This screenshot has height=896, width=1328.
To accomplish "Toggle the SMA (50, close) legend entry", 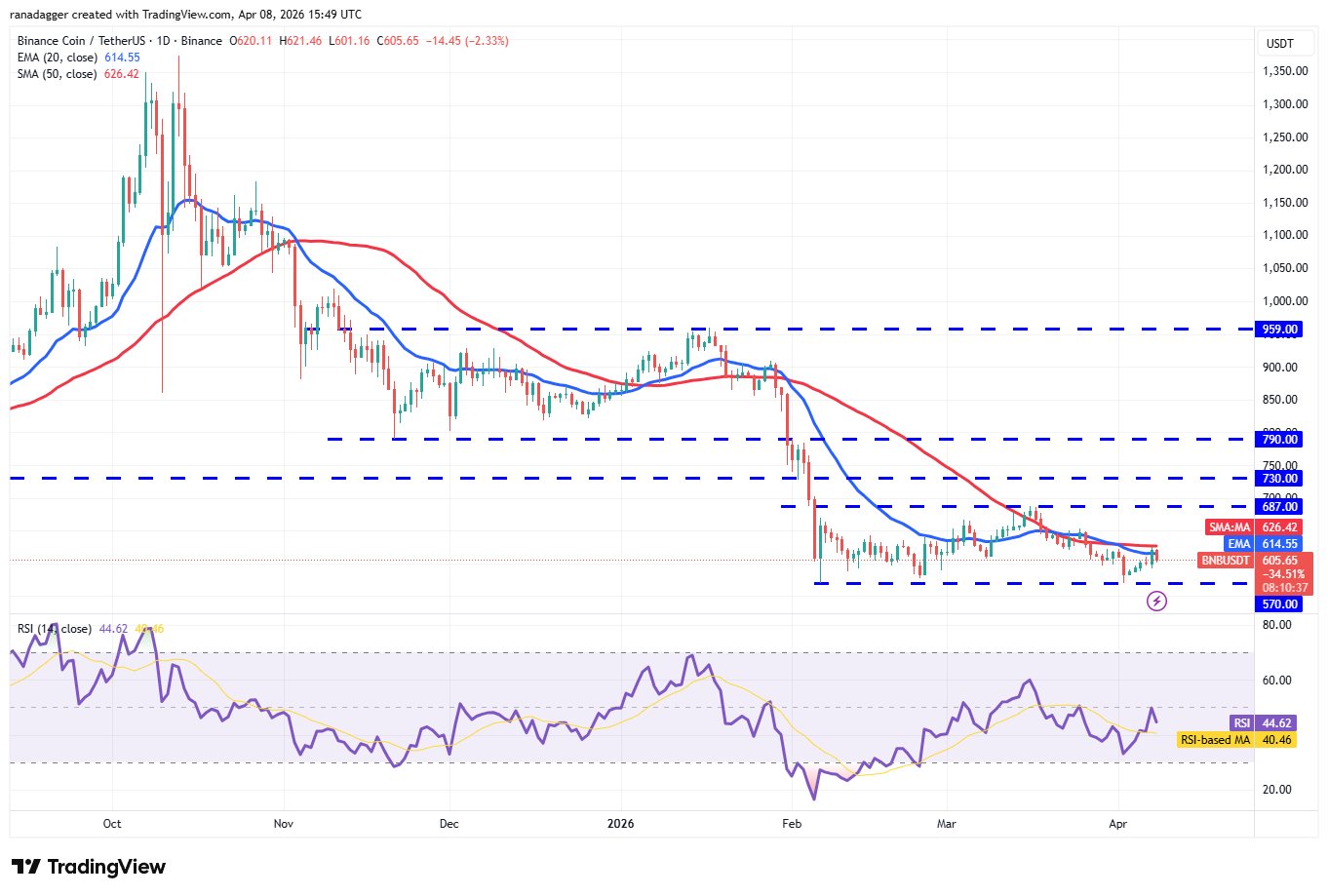I will click(x=57, y=74).
